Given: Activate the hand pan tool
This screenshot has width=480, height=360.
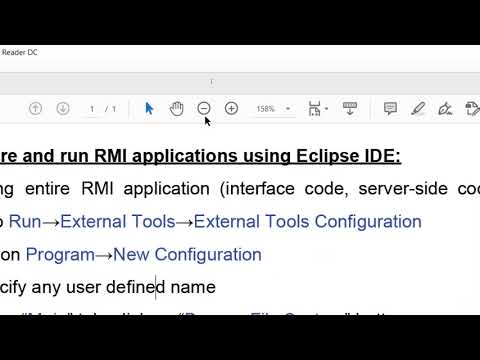Looking at the screenshot, I should coord(176,108).
